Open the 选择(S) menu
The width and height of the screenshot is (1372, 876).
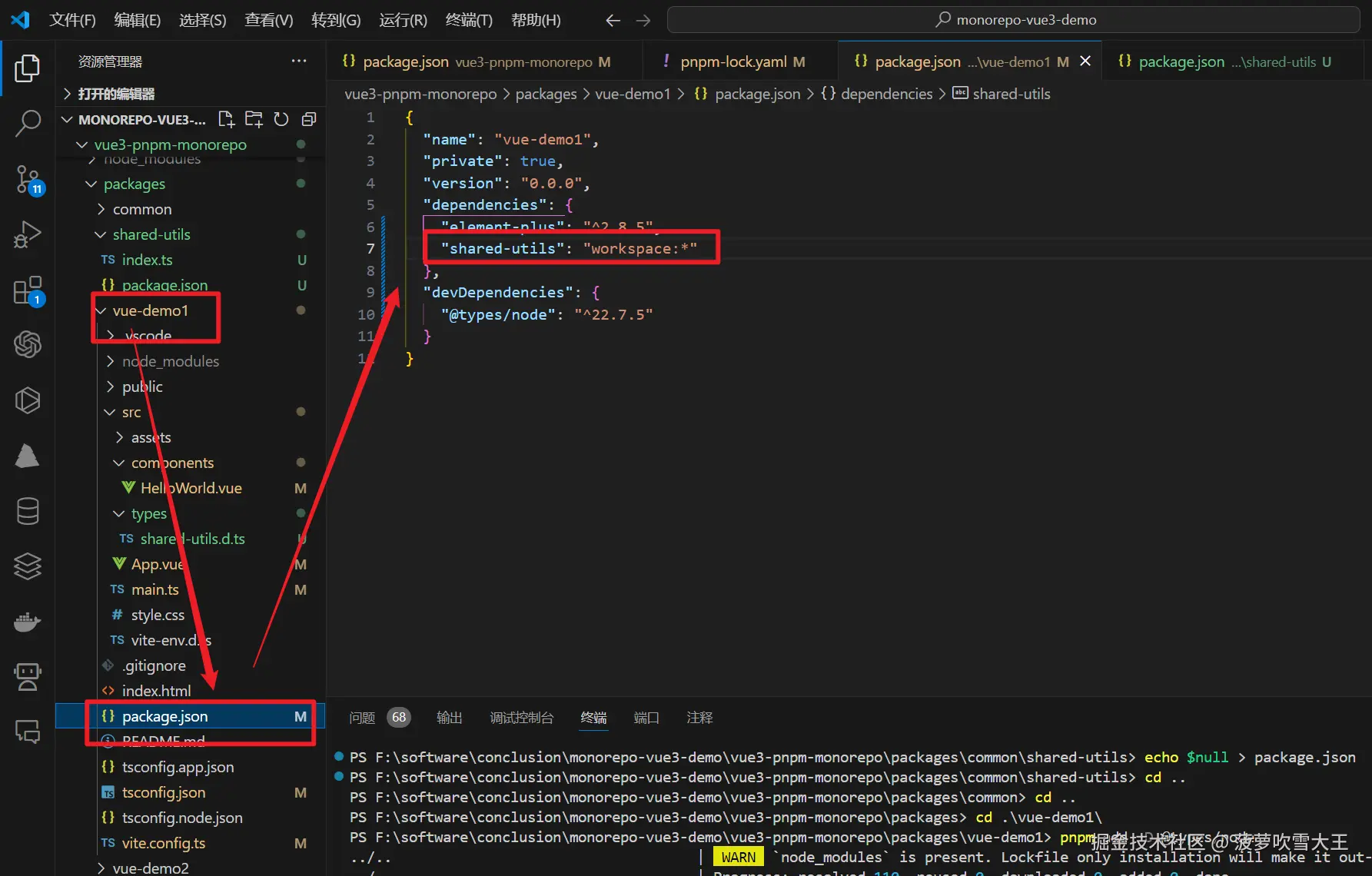pyautogui.click(x=202, y=20)
